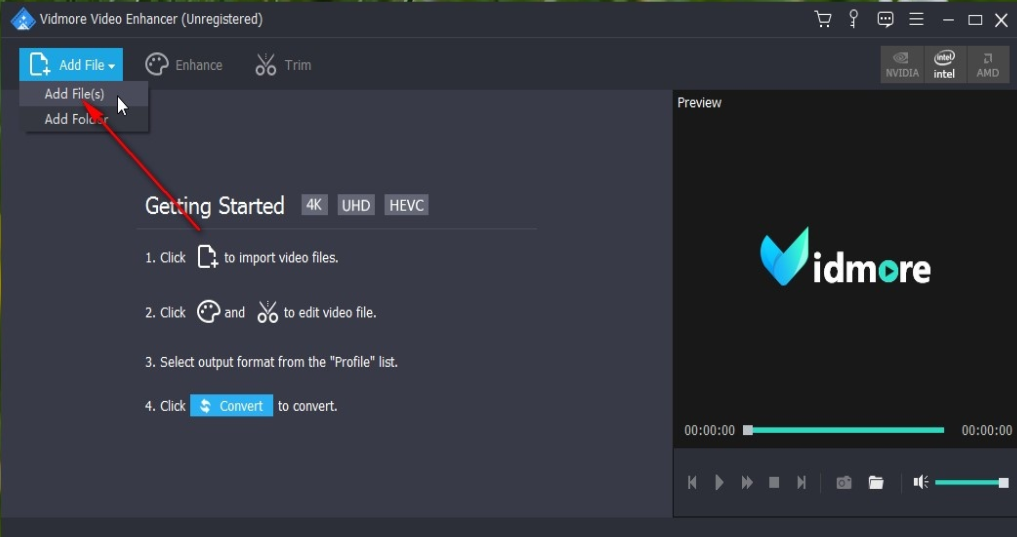Open the feedback chat icon
This screenshot has width=1017, height=537.
pos(885,19)
